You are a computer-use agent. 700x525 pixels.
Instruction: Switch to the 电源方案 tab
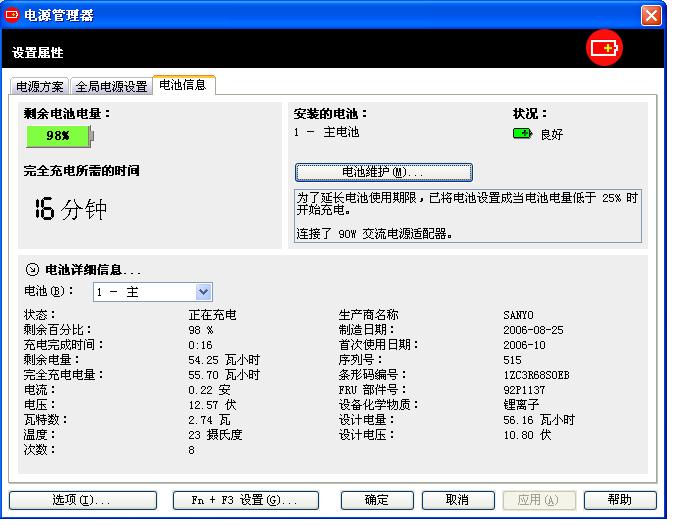point(41,86)
